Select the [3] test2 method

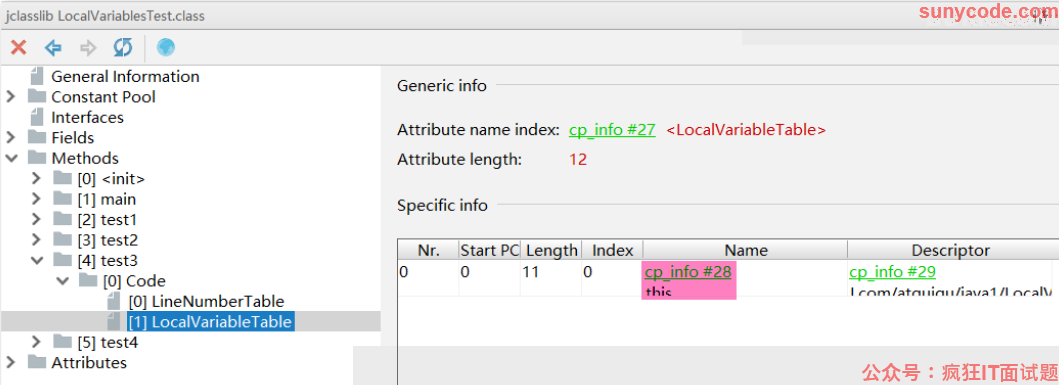107,240
